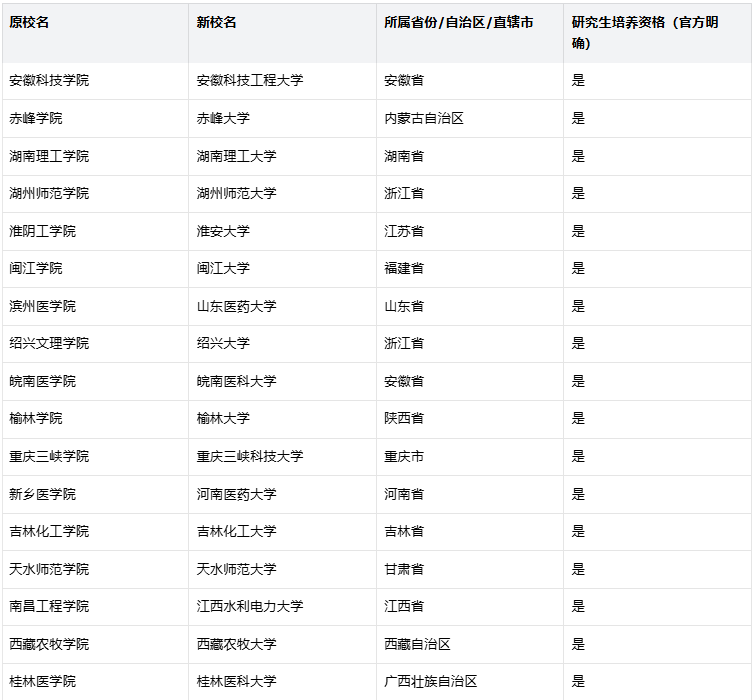Select the cell 河南省
This screenshot has width=753, height=700.
470,495
